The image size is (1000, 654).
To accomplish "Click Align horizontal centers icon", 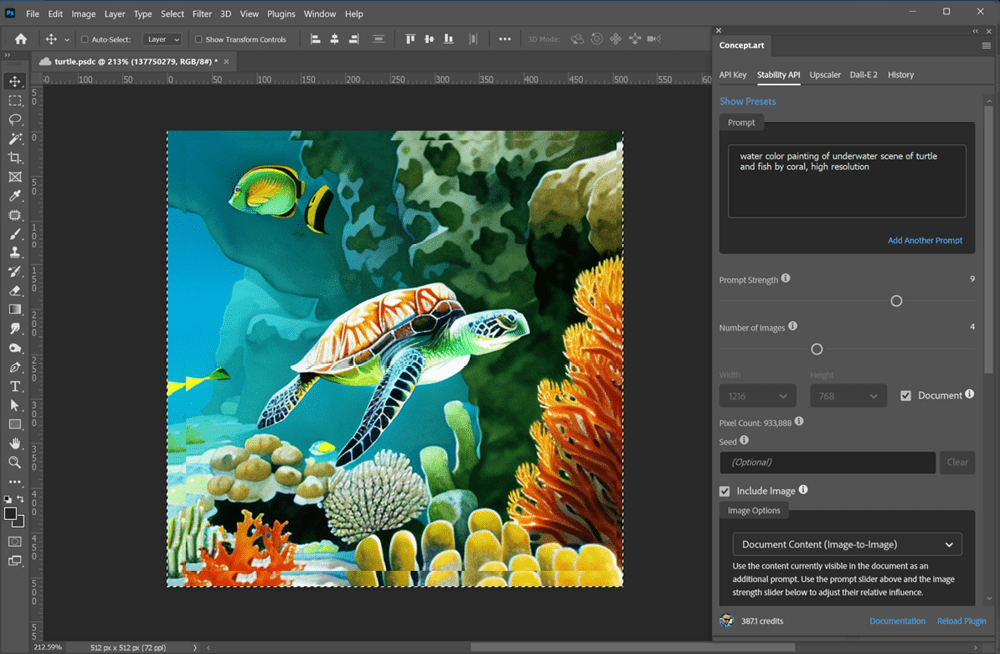I will click(x=334, y=39).
